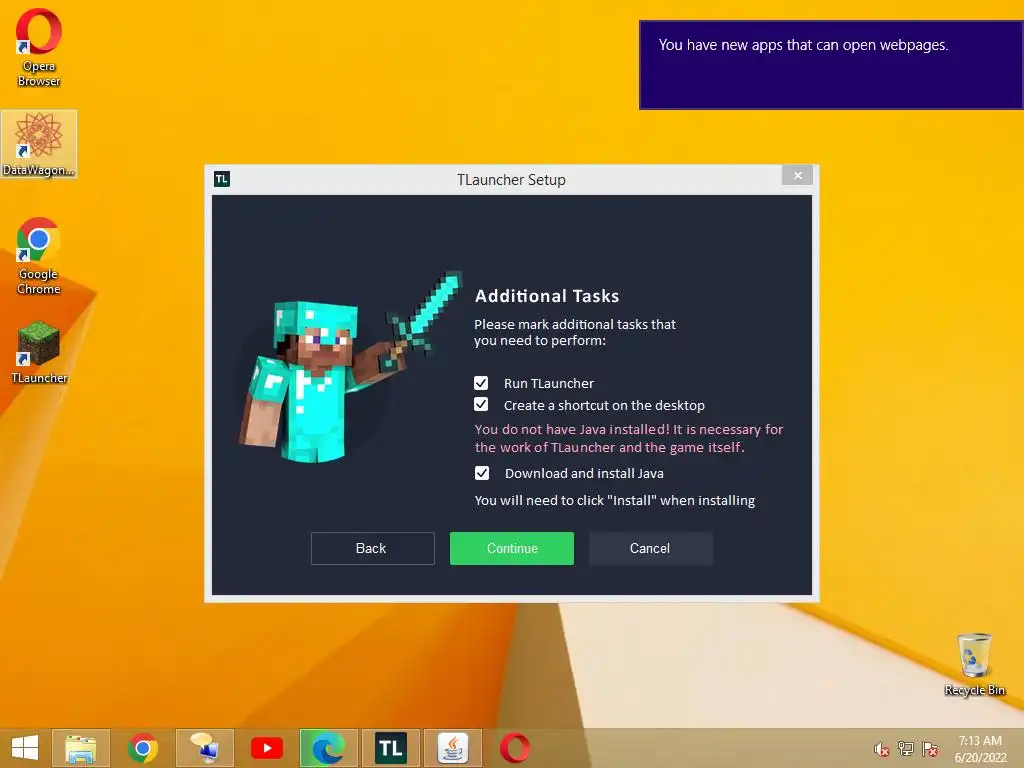Click the Java not installed warning text
1024x768 pixels.
coord(628,438)
